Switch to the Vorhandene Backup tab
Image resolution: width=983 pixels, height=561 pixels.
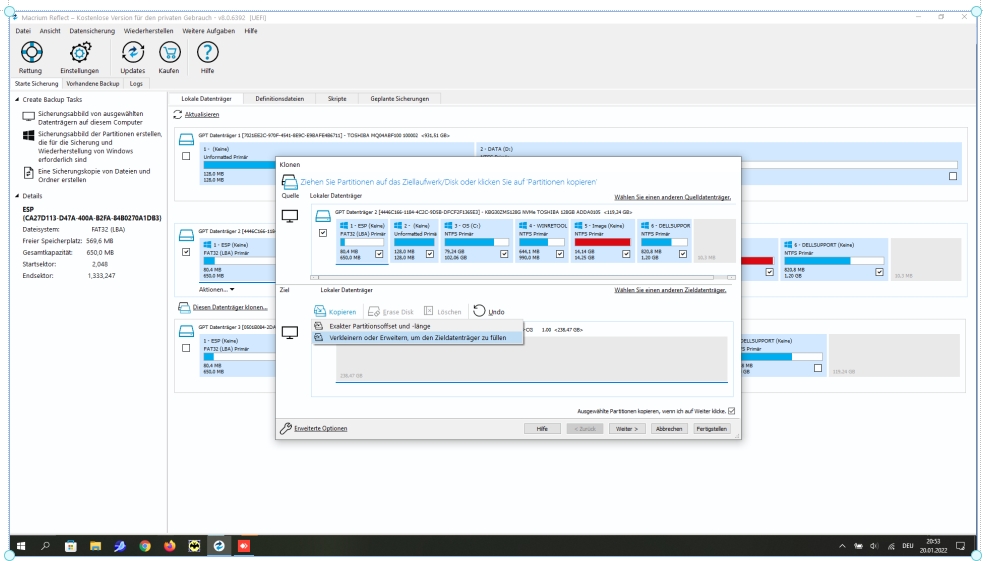click(x=93, y=83)
